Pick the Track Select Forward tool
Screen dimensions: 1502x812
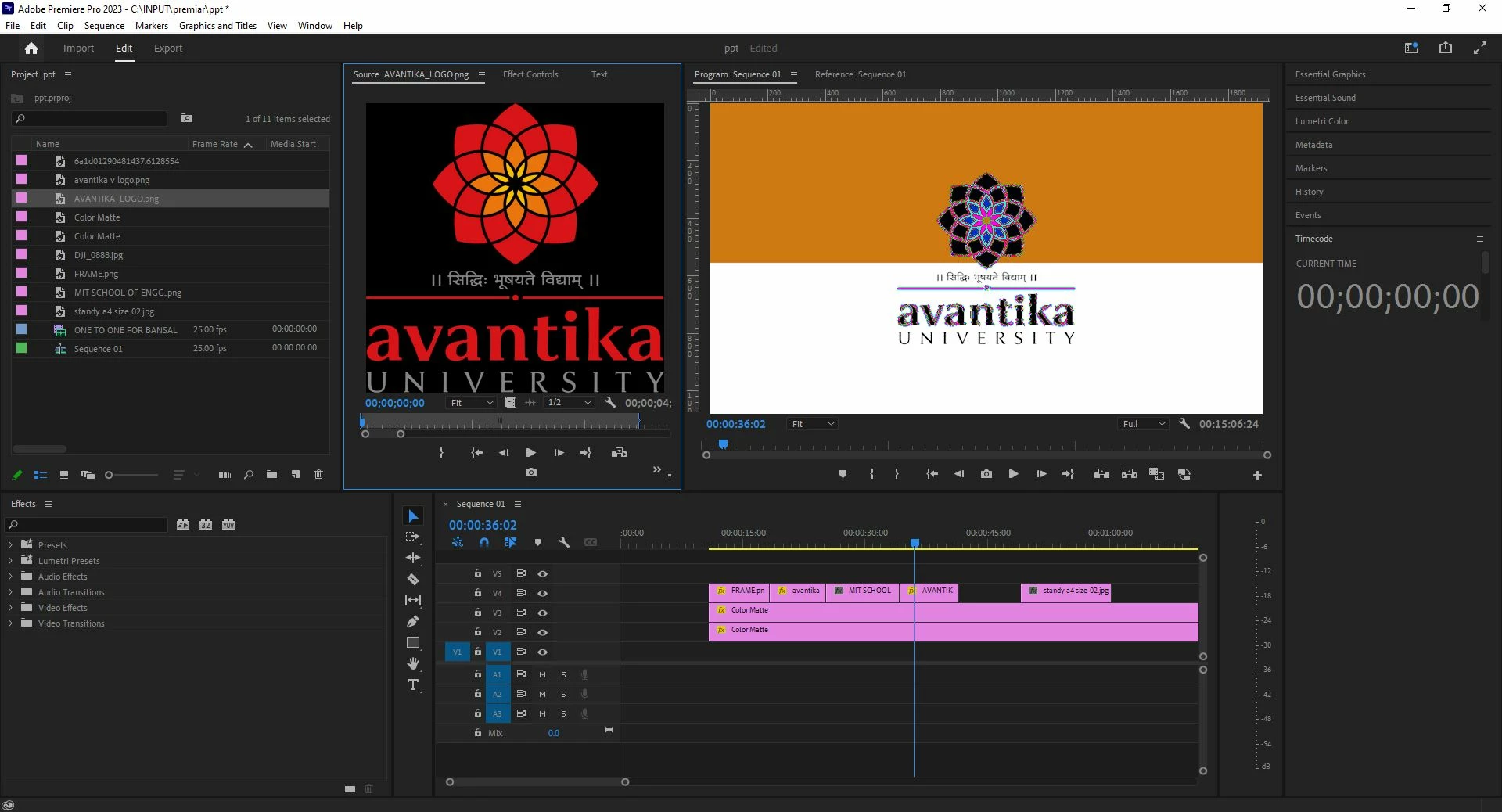coord(413,537)
